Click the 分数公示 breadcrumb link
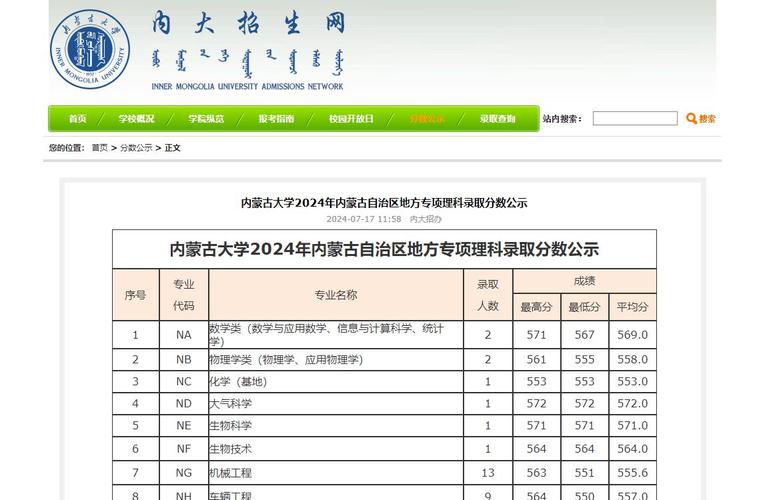This screenshot has height=500, width=767. pos(136,148)
